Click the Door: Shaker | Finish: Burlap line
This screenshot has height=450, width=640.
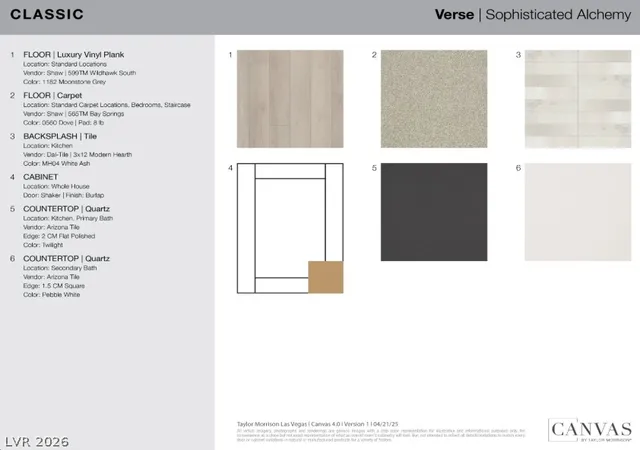click(x=64, y=195)
